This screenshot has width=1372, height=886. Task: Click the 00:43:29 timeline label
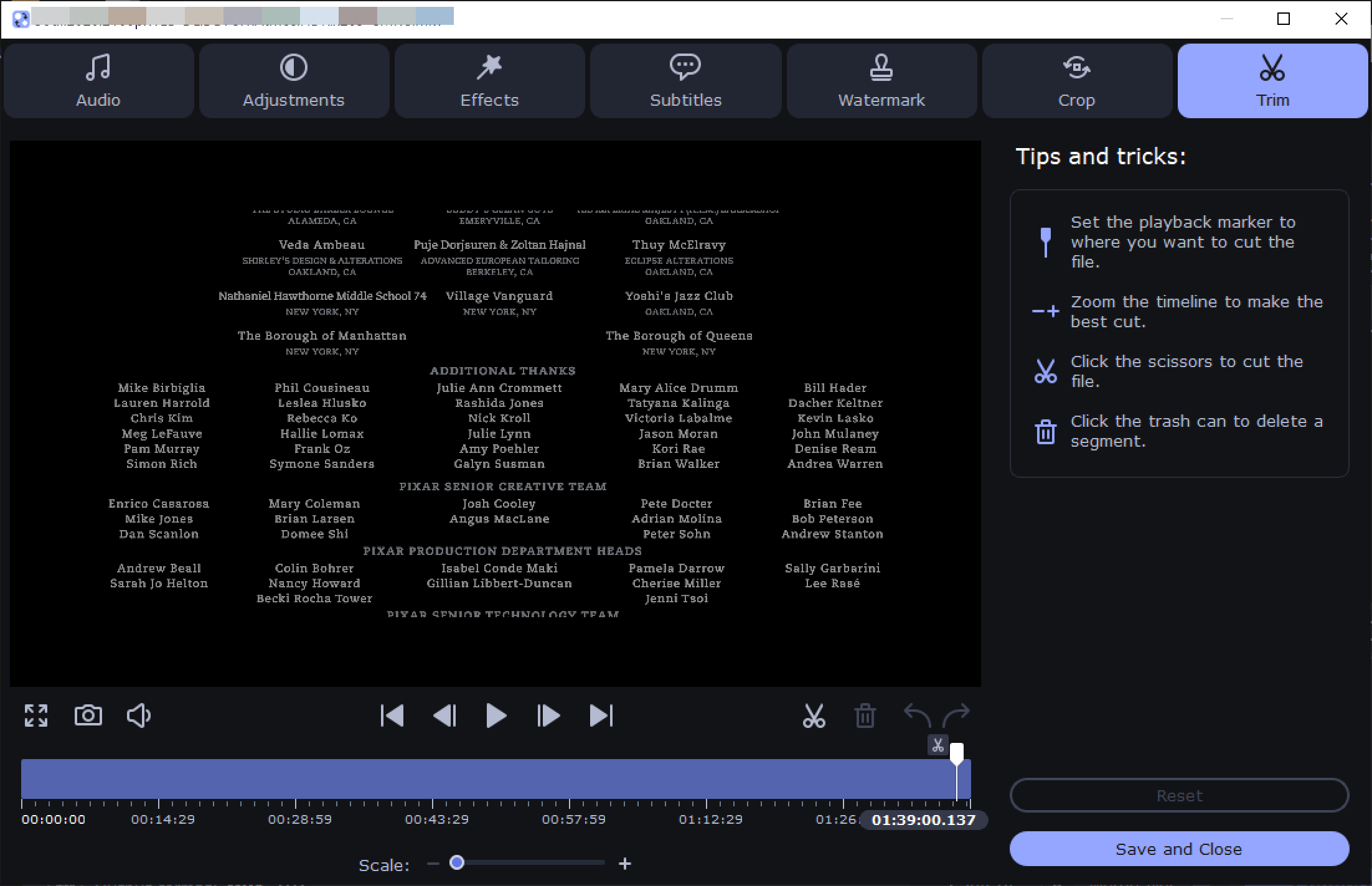437,819
